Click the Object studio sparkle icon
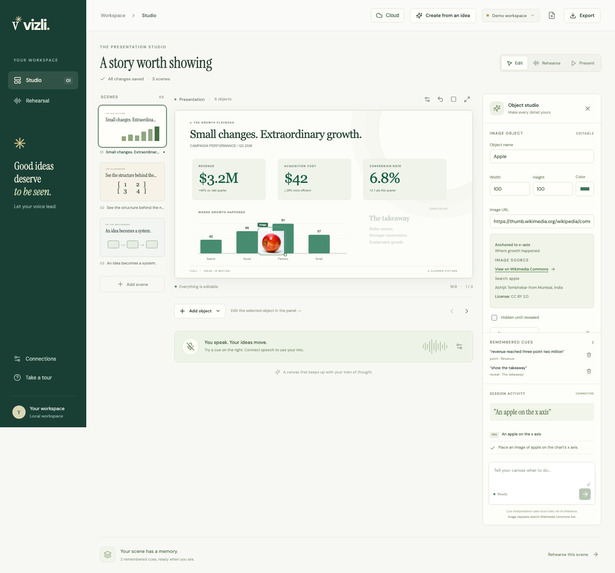Viewport: 615px width, 573px height. click(x=497, y=109)
